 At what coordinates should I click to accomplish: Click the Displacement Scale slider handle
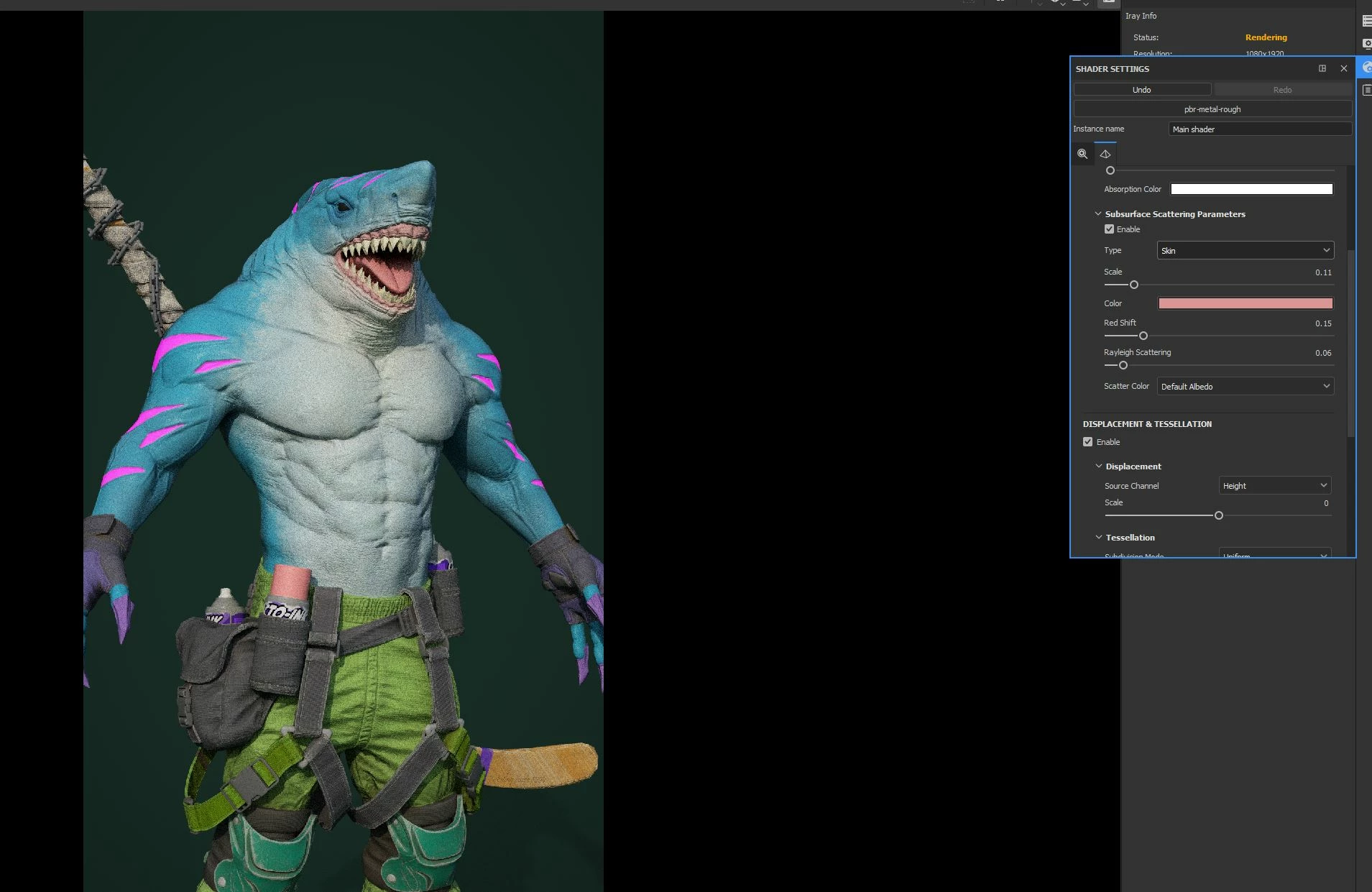[1219, 515]
